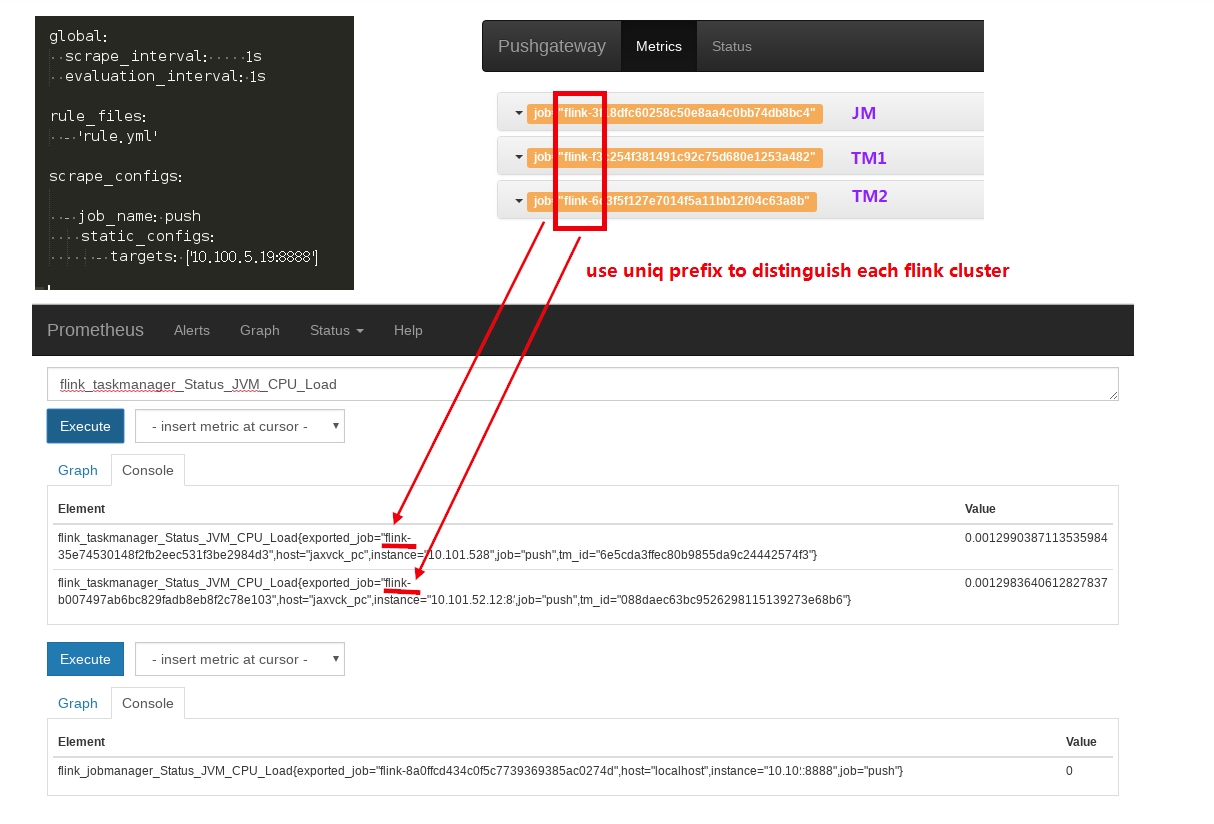
Task: Click the Value header in second result table
Action: [x=1081, y=742]
